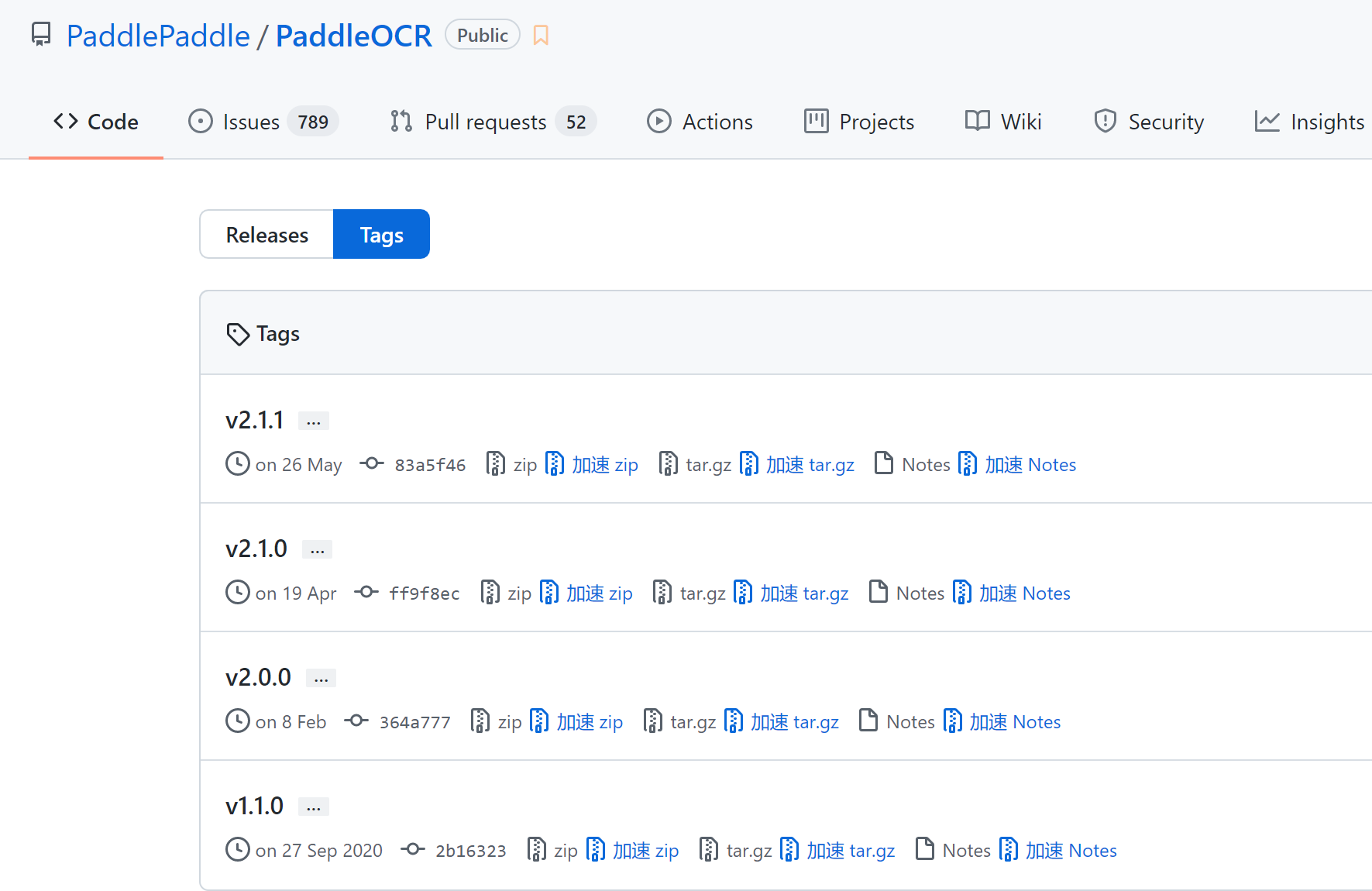Open the Pull requests tab
Viewport: 1372px width, 891px height.
[x=493, y=122]
